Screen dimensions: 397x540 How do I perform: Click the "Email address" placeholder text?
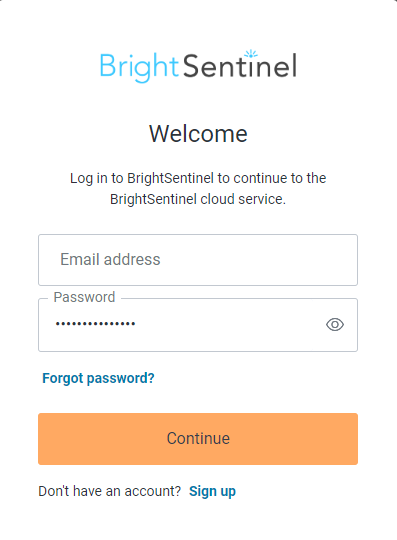click(x=110, y=259)
